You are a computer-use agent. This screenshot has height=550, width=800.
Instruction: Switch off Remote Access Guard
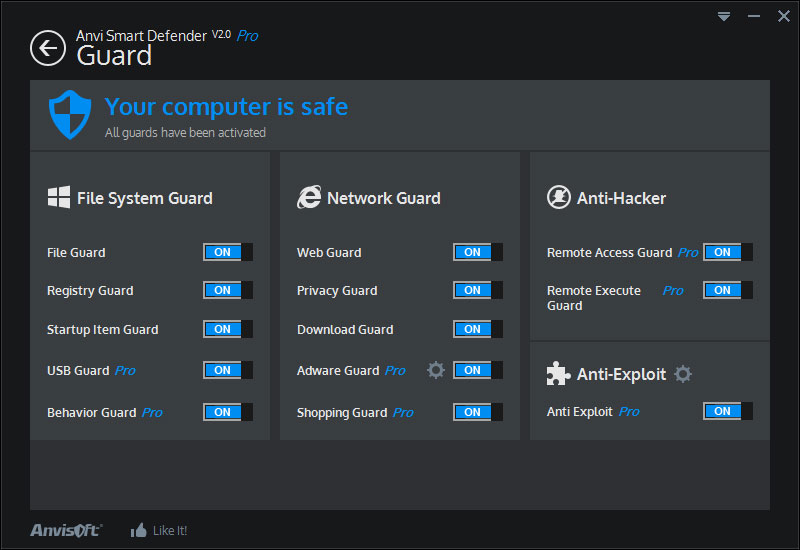728,252
